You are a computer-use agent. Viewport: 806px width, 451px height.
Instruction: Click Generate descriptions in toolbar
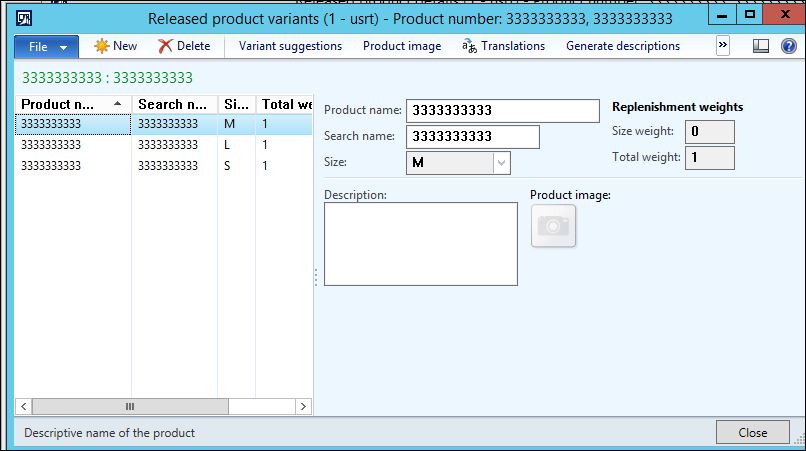click(x=622, y=46)
